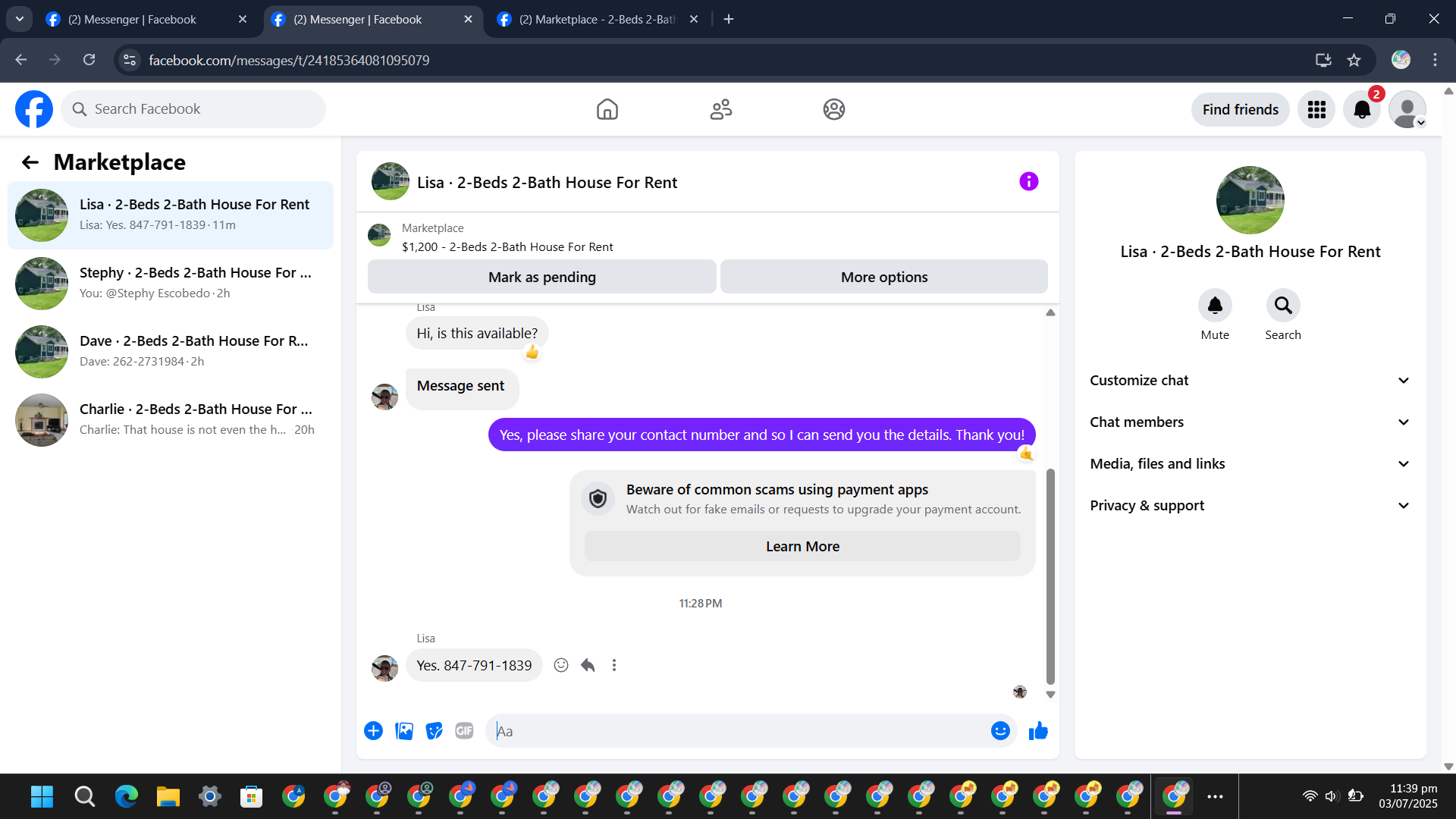Click the GIF picker icon

coord(464,730)
